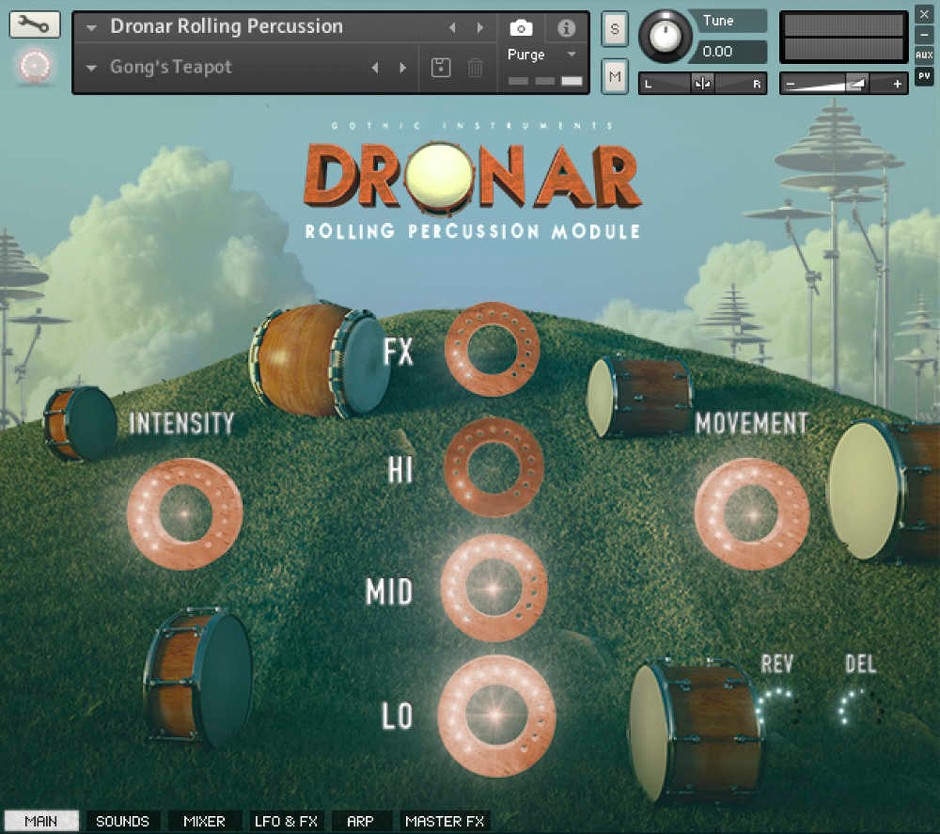Mute the instrument with M button

[x=615, y=77]
